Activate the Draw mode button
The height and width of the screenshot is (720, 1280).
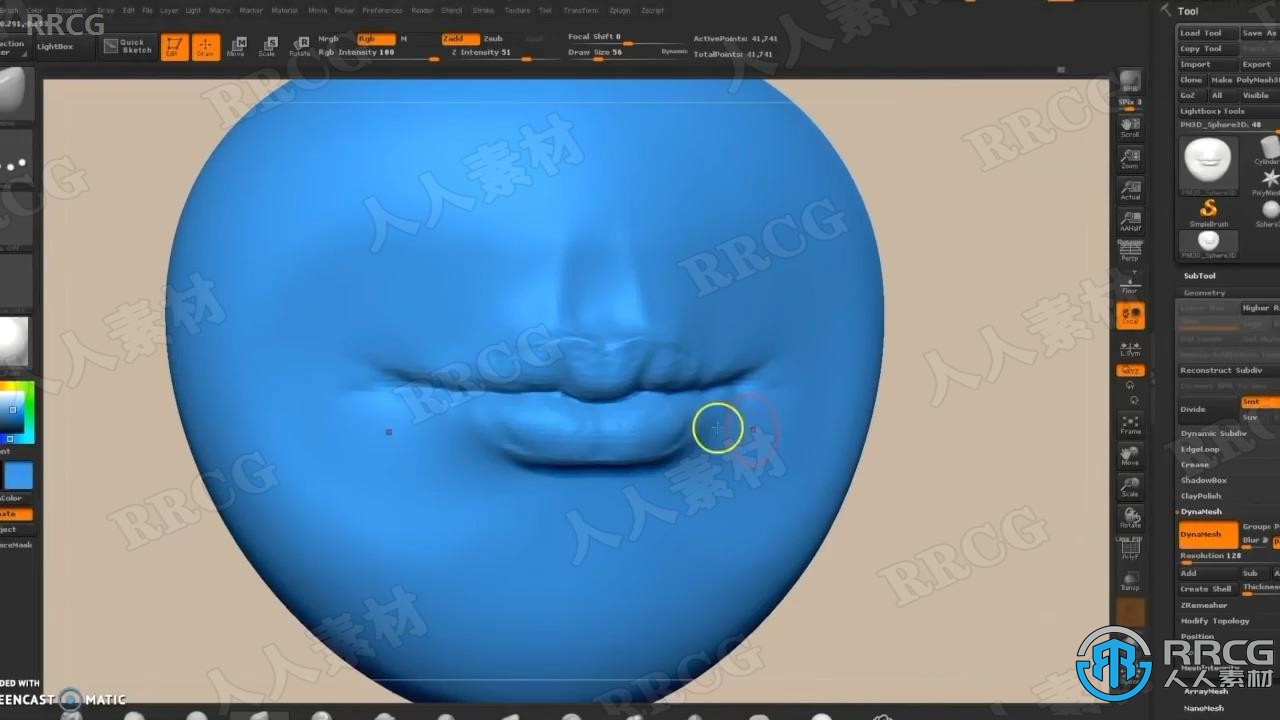tap(206, 47)
